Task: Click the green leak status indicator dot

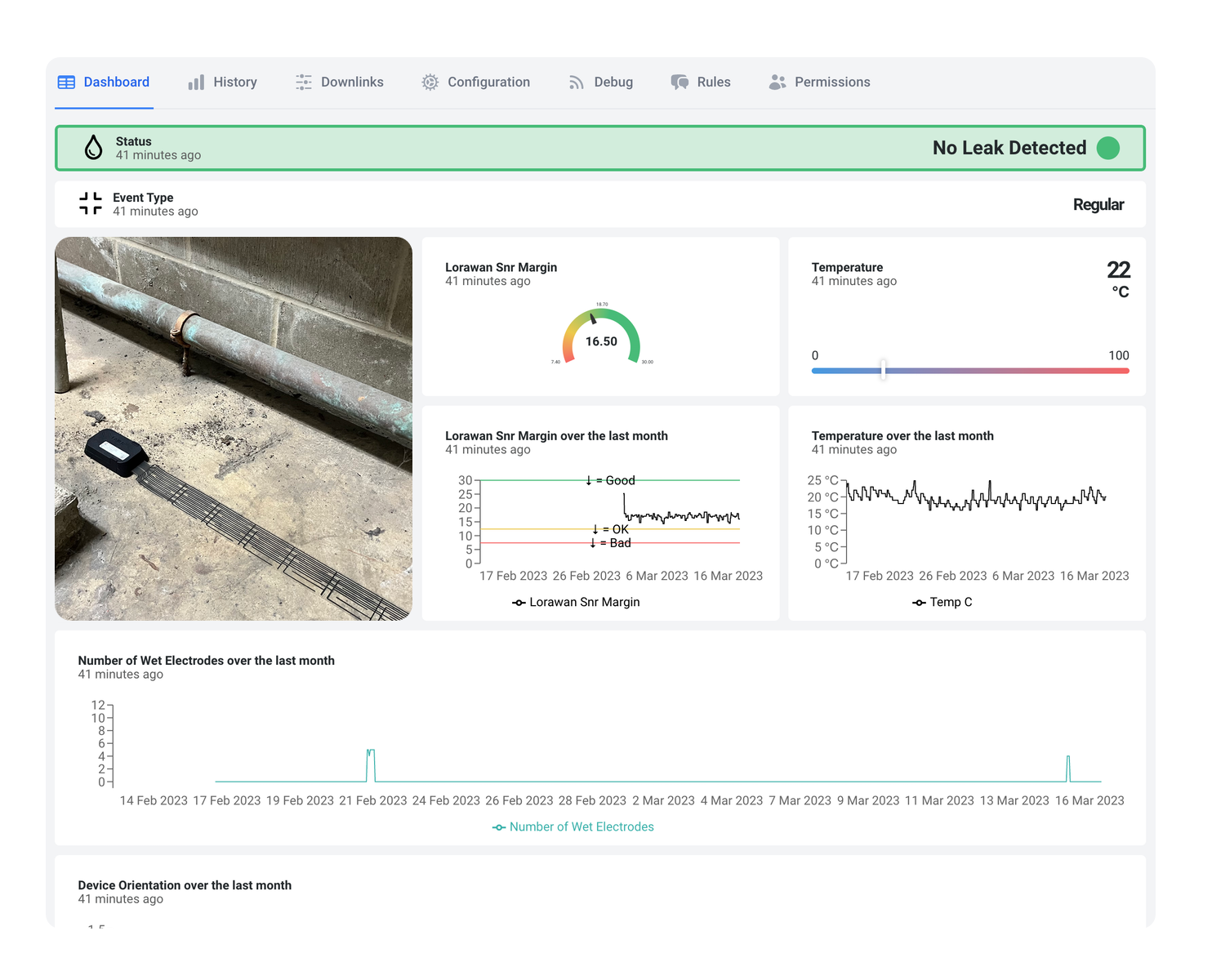Action: tap(1108, 148)
